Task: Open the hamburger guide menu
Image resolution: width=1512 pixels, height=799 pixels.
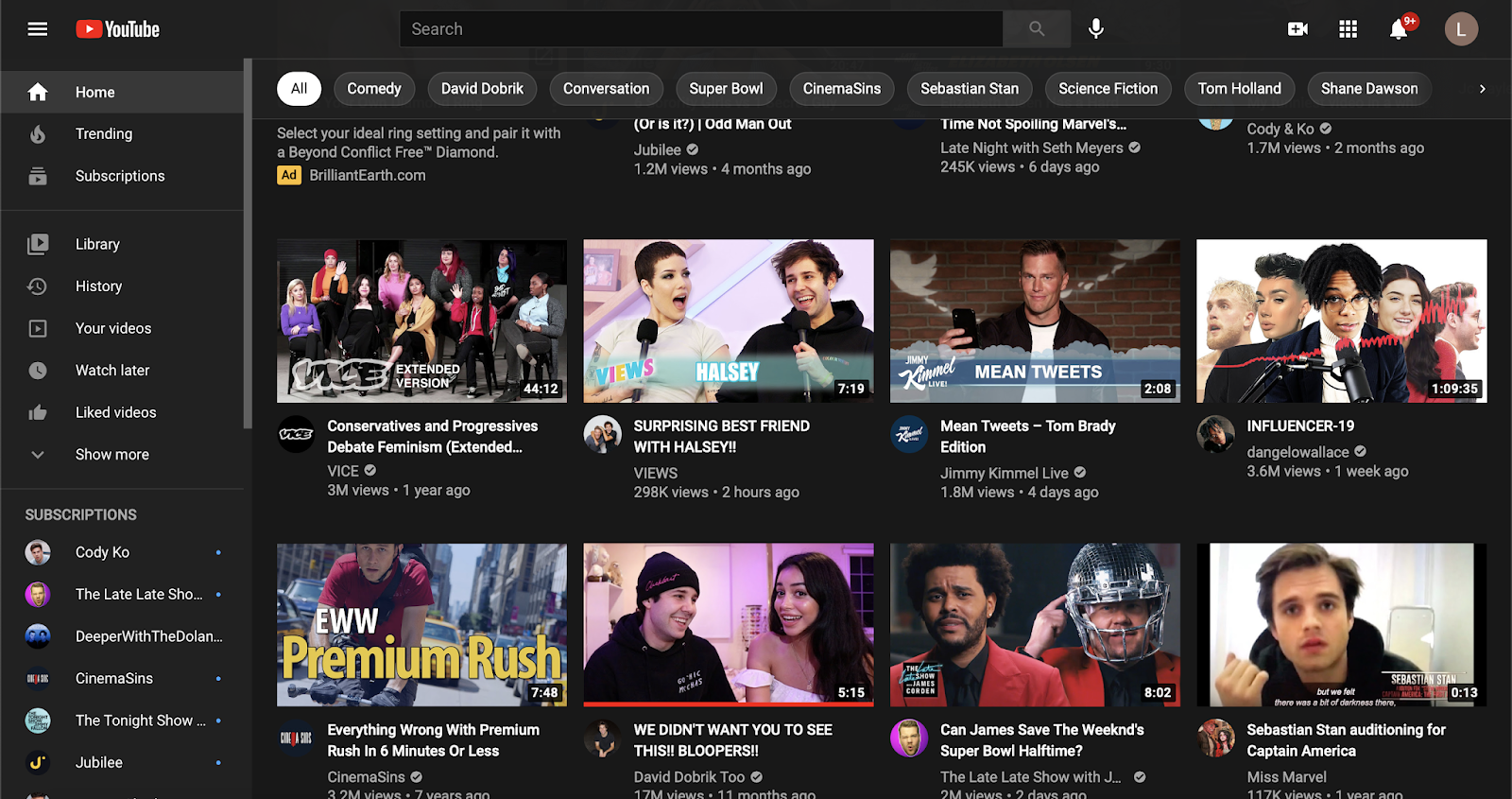Action: (x=38, y=29)
